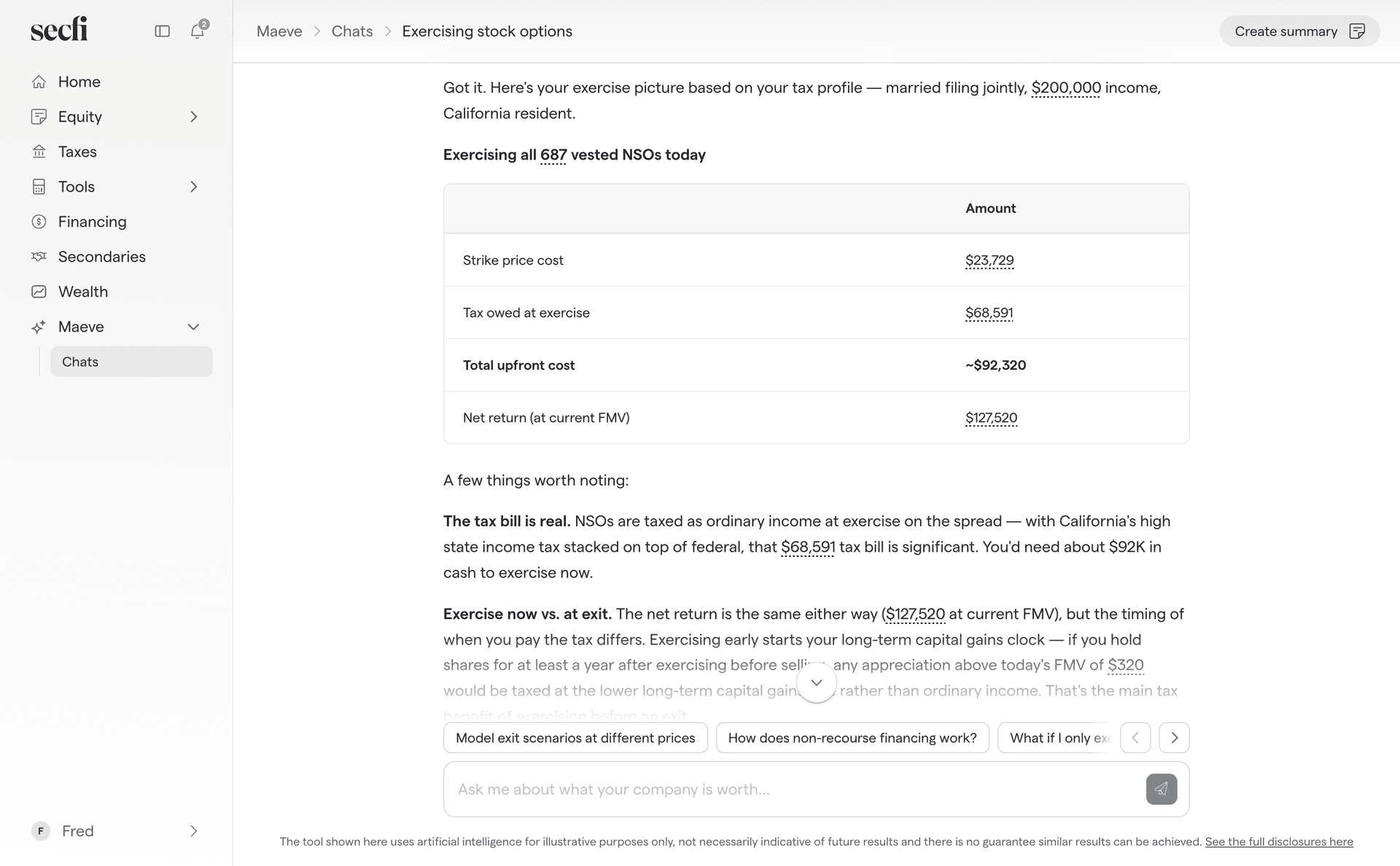
Task: Toggle the sidebar panel icon
Action: coord(163,31)
